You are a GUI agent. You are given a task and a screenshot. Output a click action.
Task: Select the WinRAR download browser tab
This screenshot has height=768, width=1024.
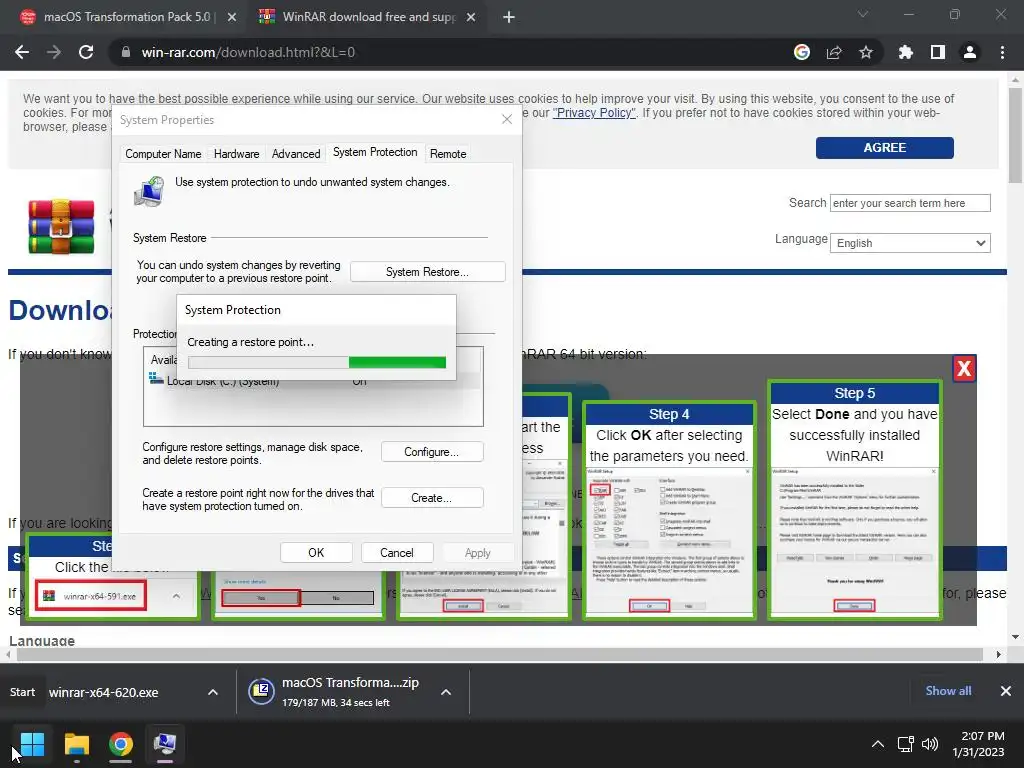(366, 17)
